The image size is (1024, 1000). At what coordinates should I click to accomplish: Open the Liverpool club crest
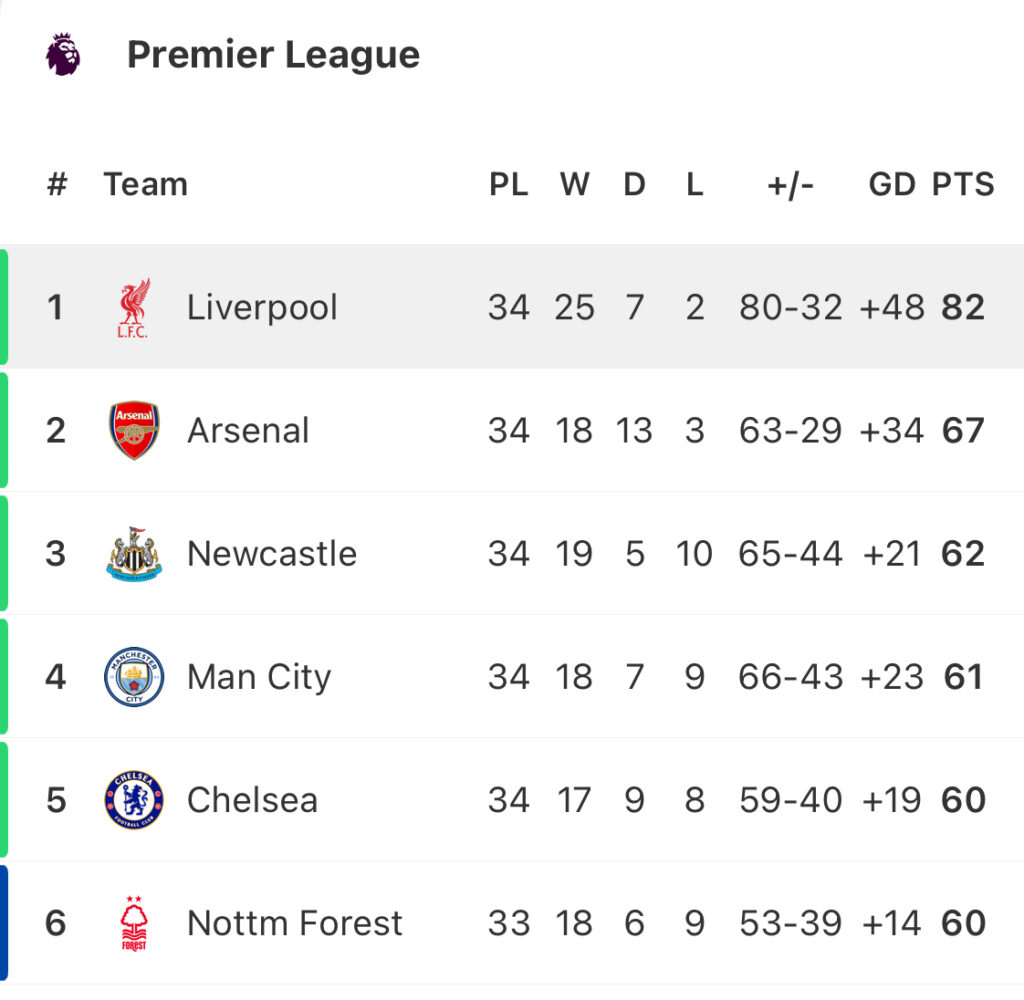[134, 308]
